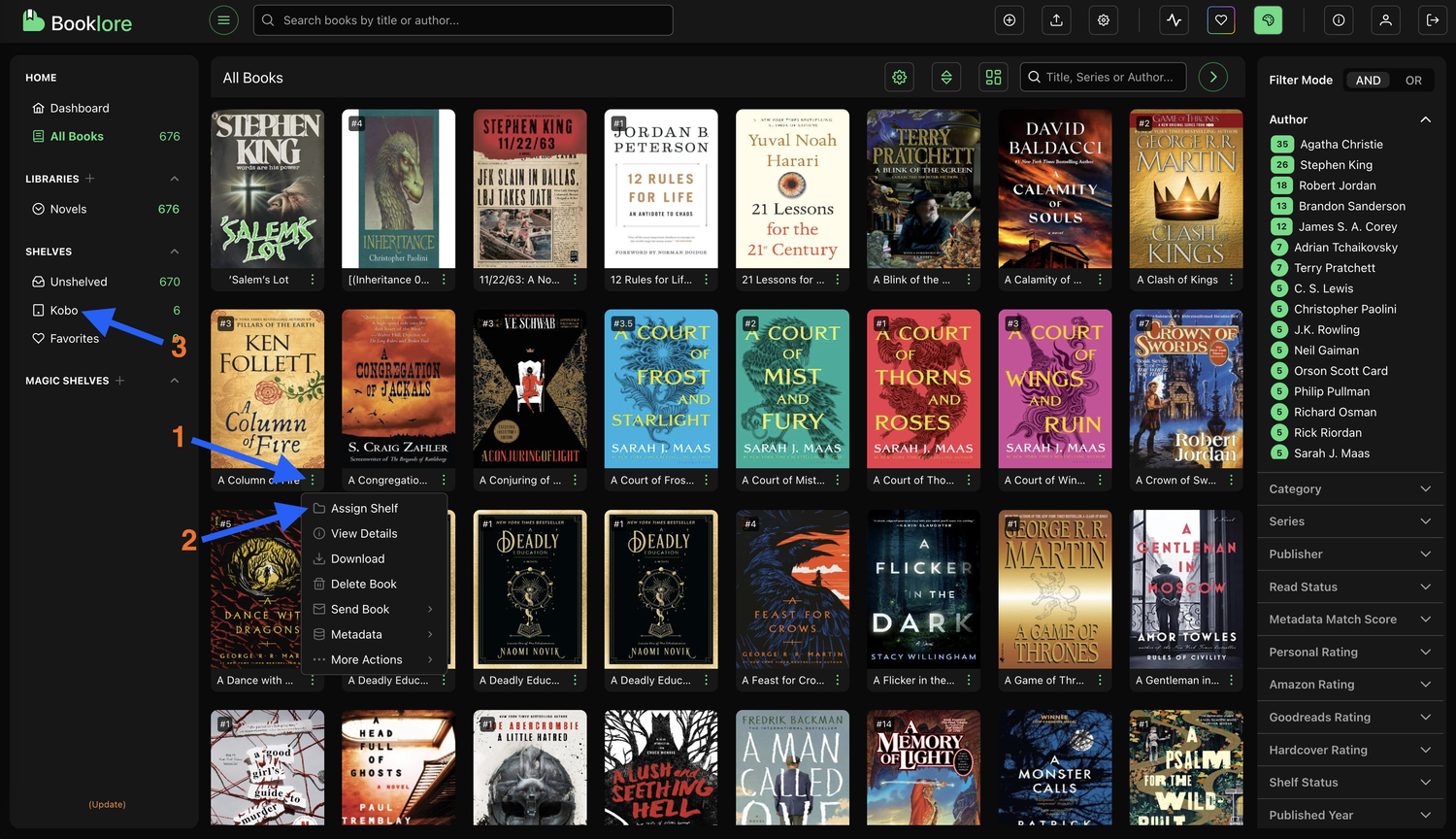The height and width of the screenshot is (839, 1456).
Task: Open the info circle icon
Action: click(x=1339, y=20)
